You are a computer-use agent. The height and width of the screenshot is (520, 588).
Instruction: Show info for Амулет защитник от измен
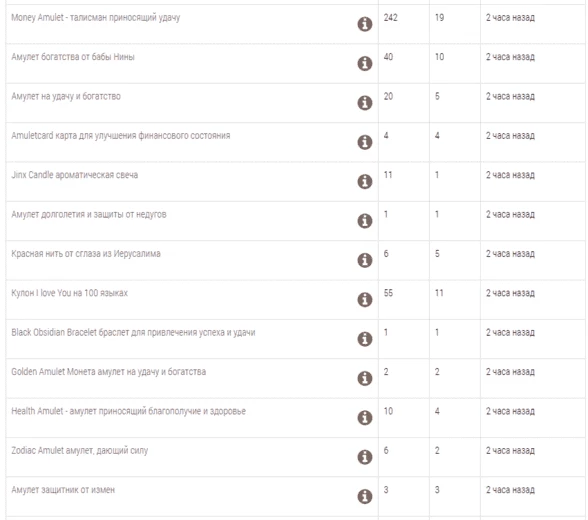click(364, 496)
